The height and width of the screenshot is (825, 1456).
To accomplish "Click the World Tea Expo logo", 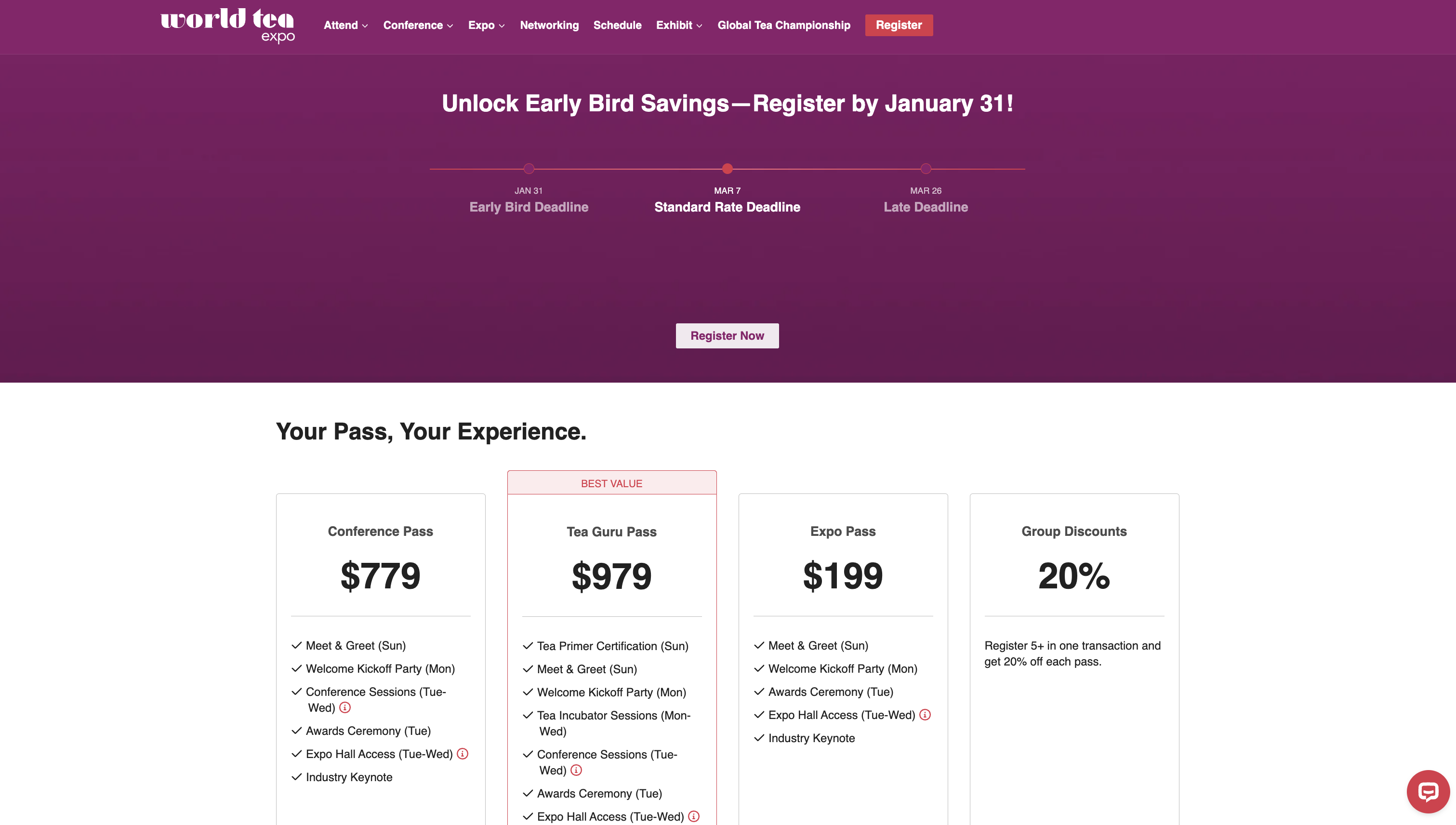I will [227, 25].
